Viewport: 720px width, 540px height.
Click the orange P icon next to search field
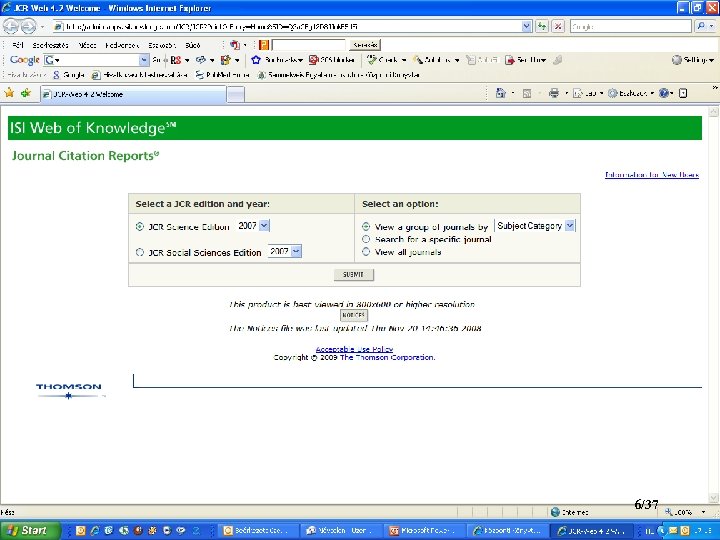coord(264,45)
